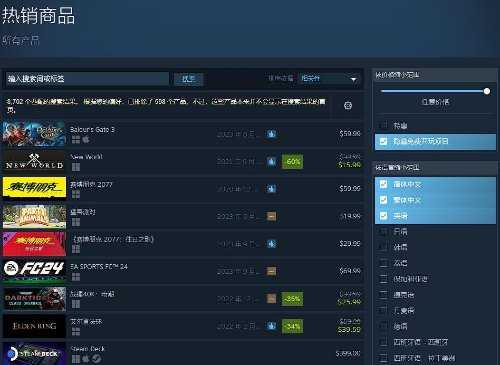Click the positive review icon in the New World row
The width and height of the screenshot is (500, 365).
(x=271, y=162)
